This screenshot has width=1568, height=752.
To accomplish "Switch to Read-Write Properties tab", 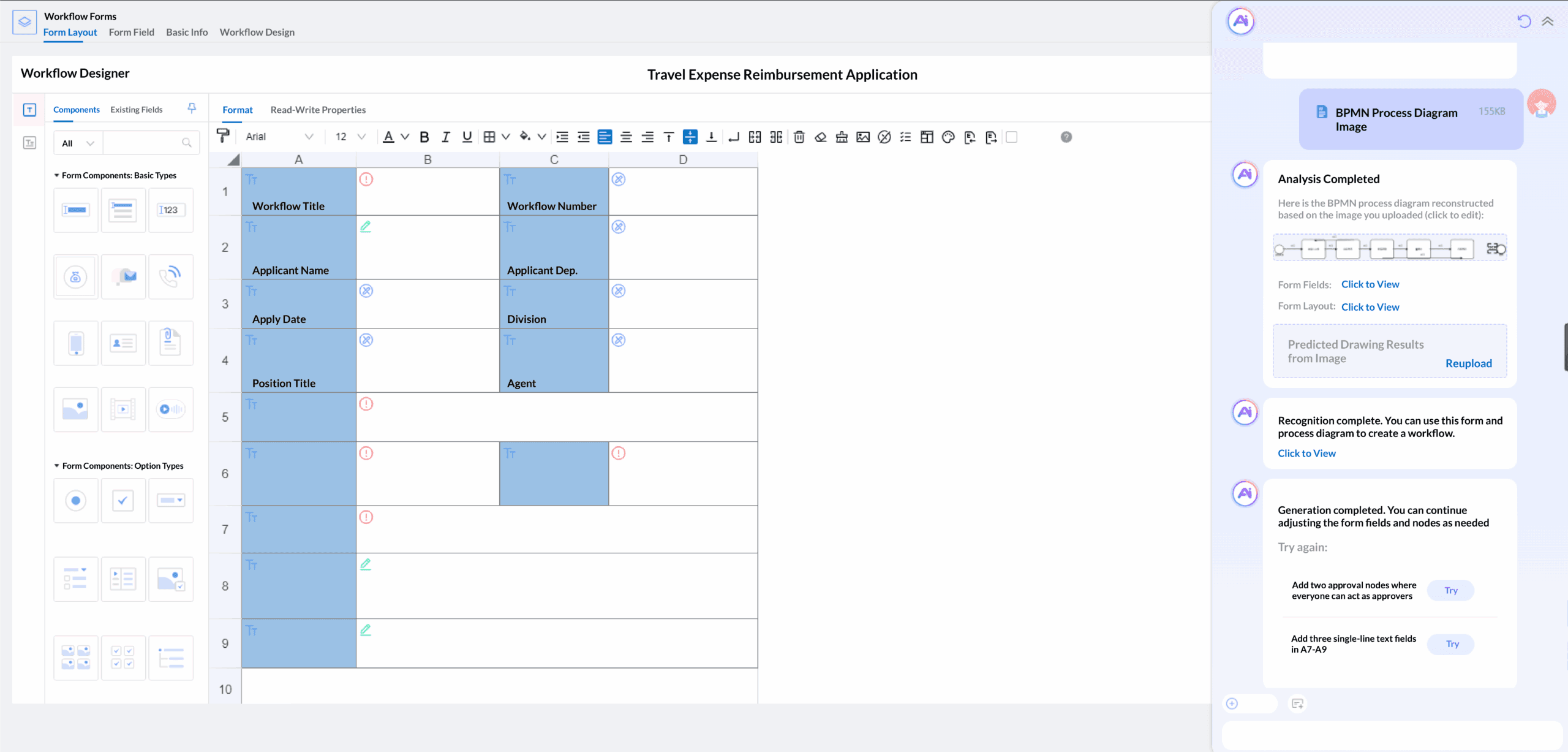I will tap(318, 110).
